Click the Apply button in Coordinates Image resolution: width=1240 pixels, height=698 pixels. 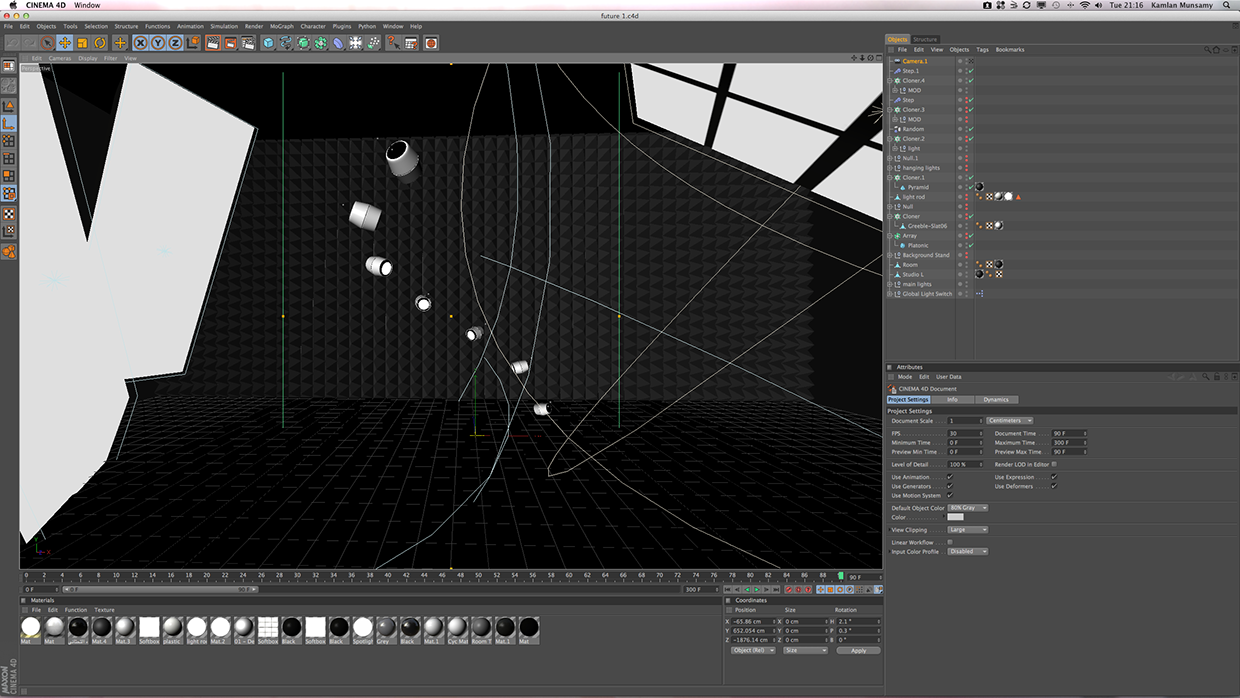coord(858,650)
